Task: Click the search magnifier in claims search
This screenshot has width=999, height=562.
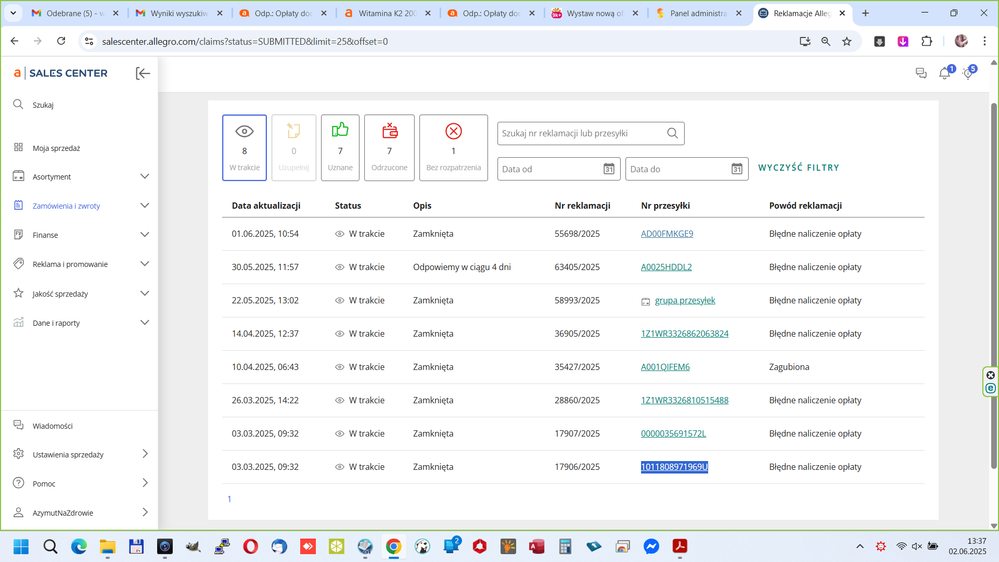Action: (672, 133)
